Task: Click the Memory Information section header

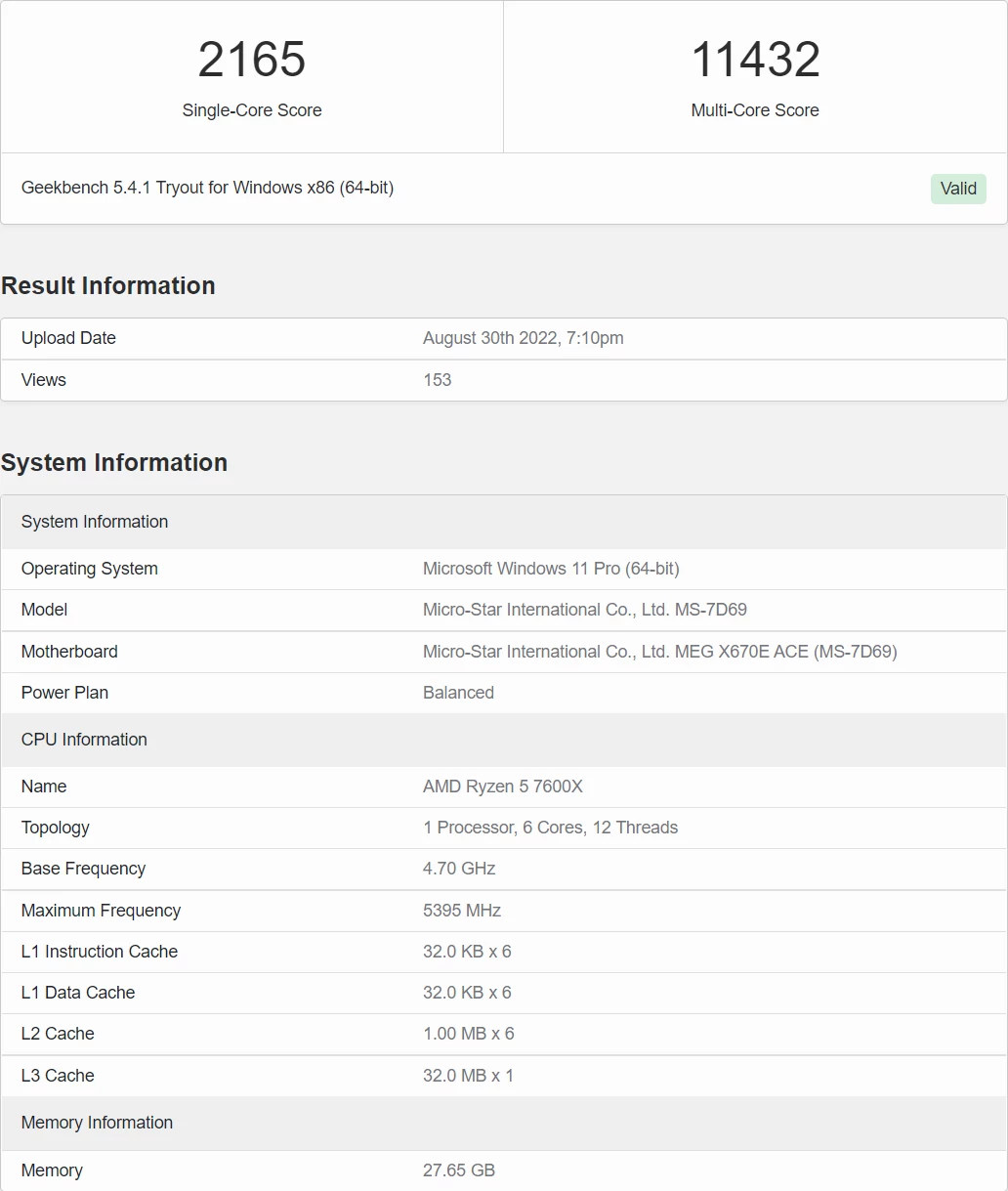Action: tap(504, 1123)
